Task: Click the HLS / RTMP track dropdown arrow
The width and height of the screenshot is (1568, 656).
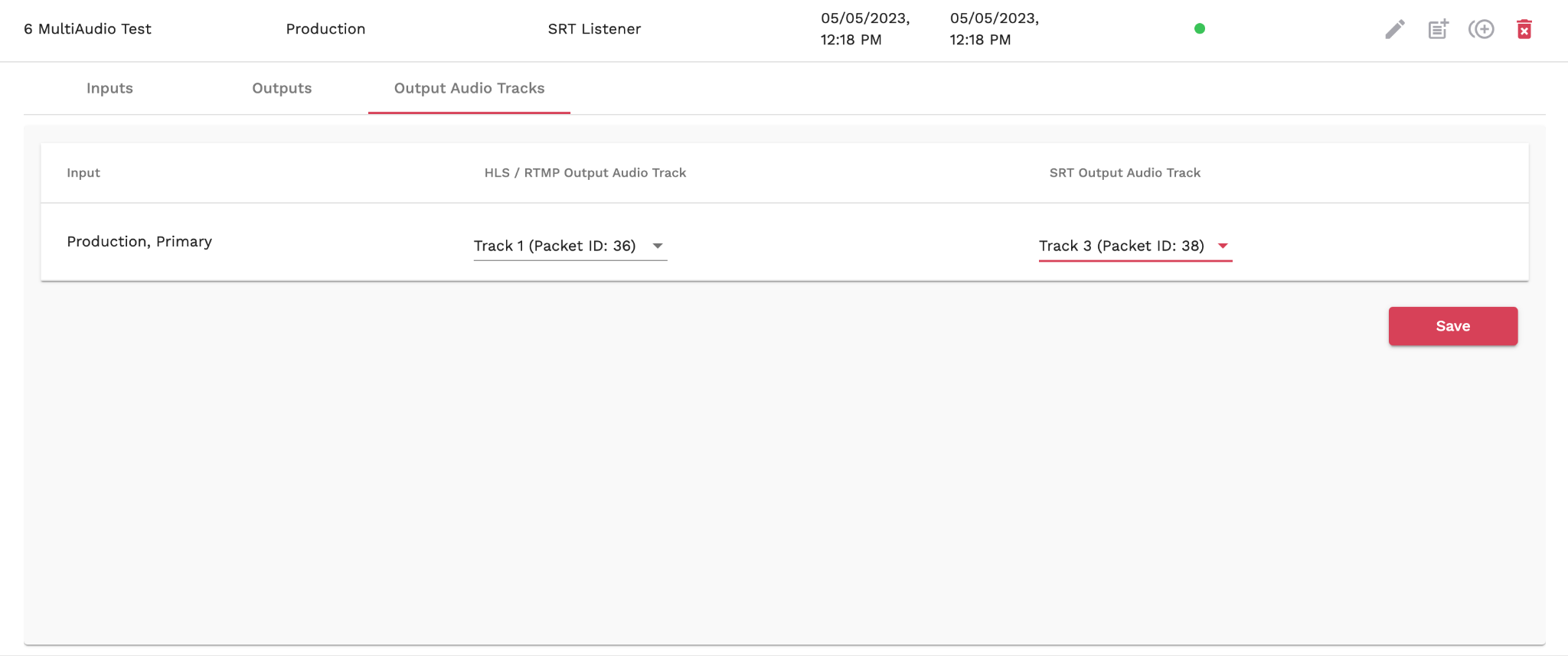Action: click(658, 246)
